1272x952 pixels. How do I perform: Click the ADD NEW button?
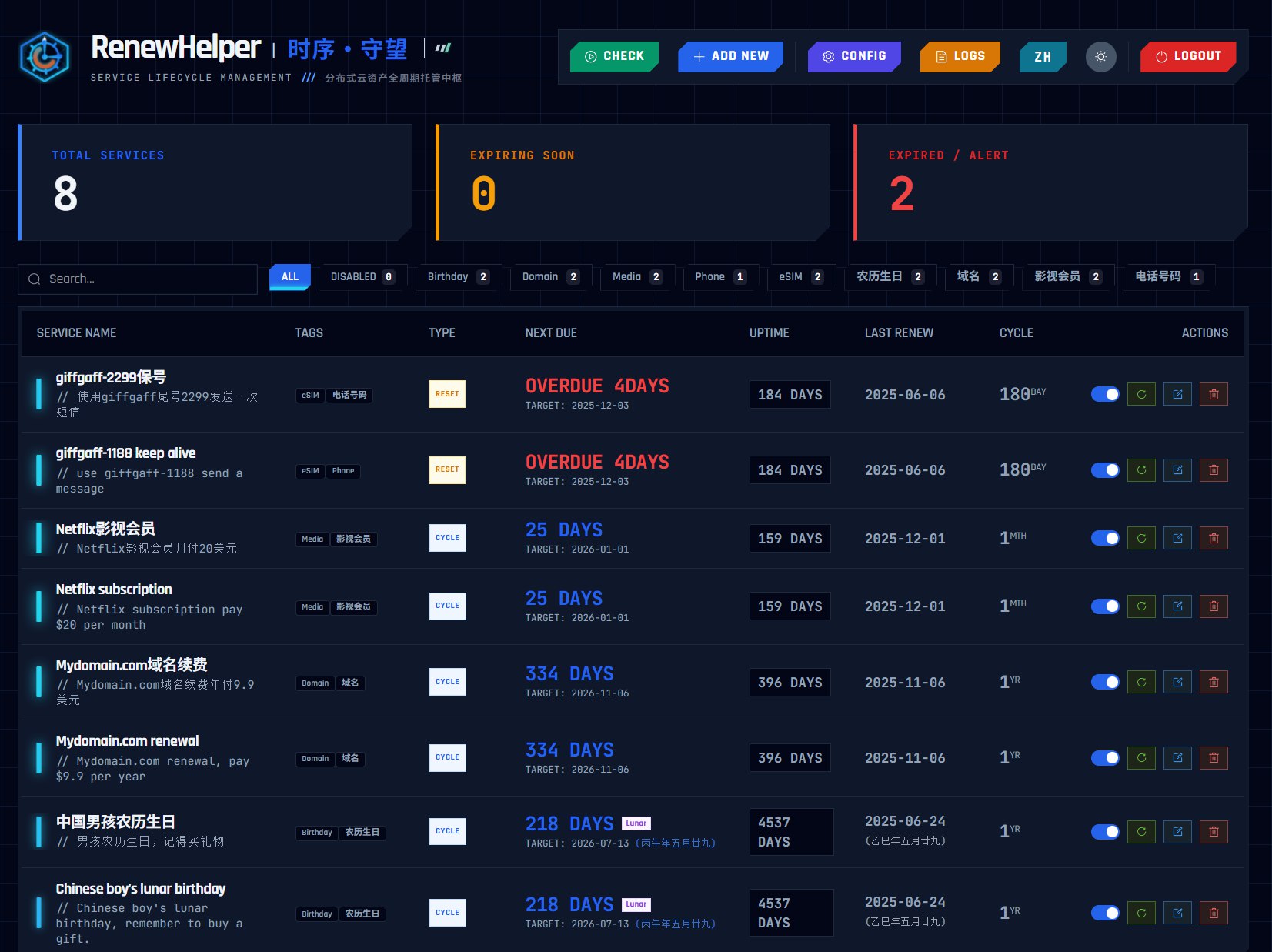(730, 57)
